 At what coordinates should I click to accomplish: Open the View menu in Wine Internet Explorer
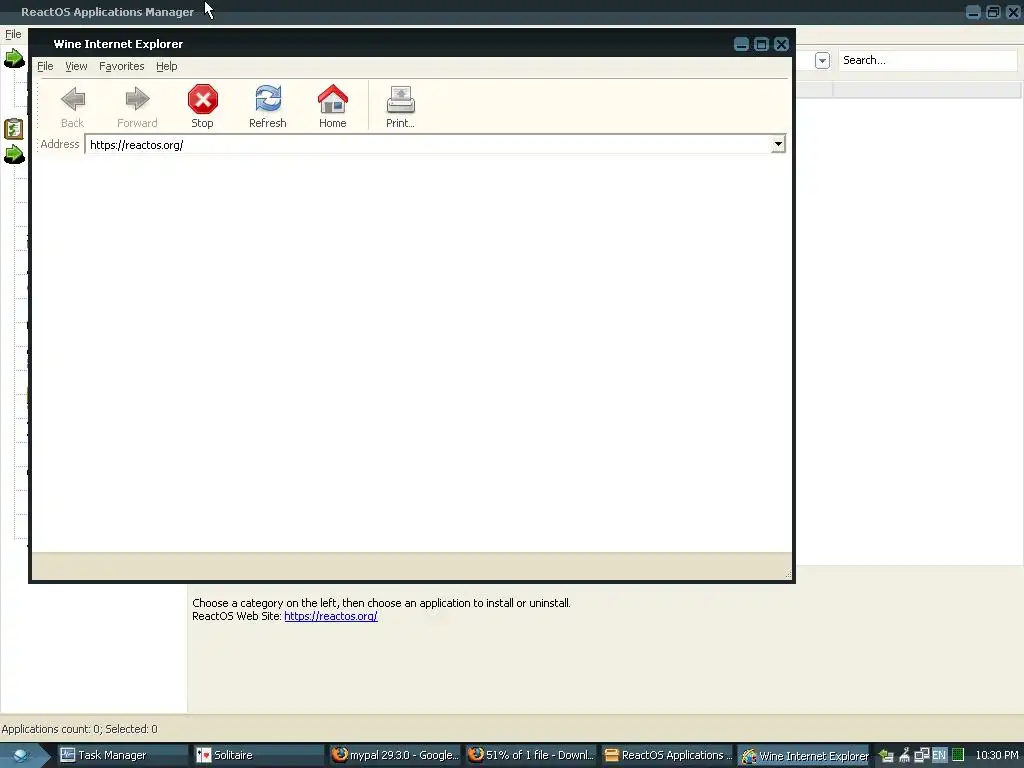click(x=76, y=66)
